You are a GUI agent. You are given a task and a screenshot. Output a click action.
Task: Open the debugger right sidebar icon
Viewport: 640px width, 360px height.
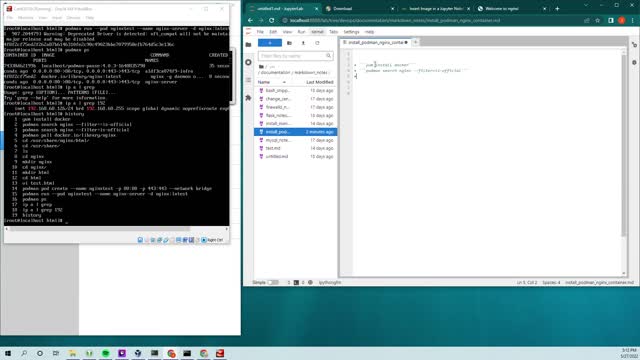click(x=634, y=62)
